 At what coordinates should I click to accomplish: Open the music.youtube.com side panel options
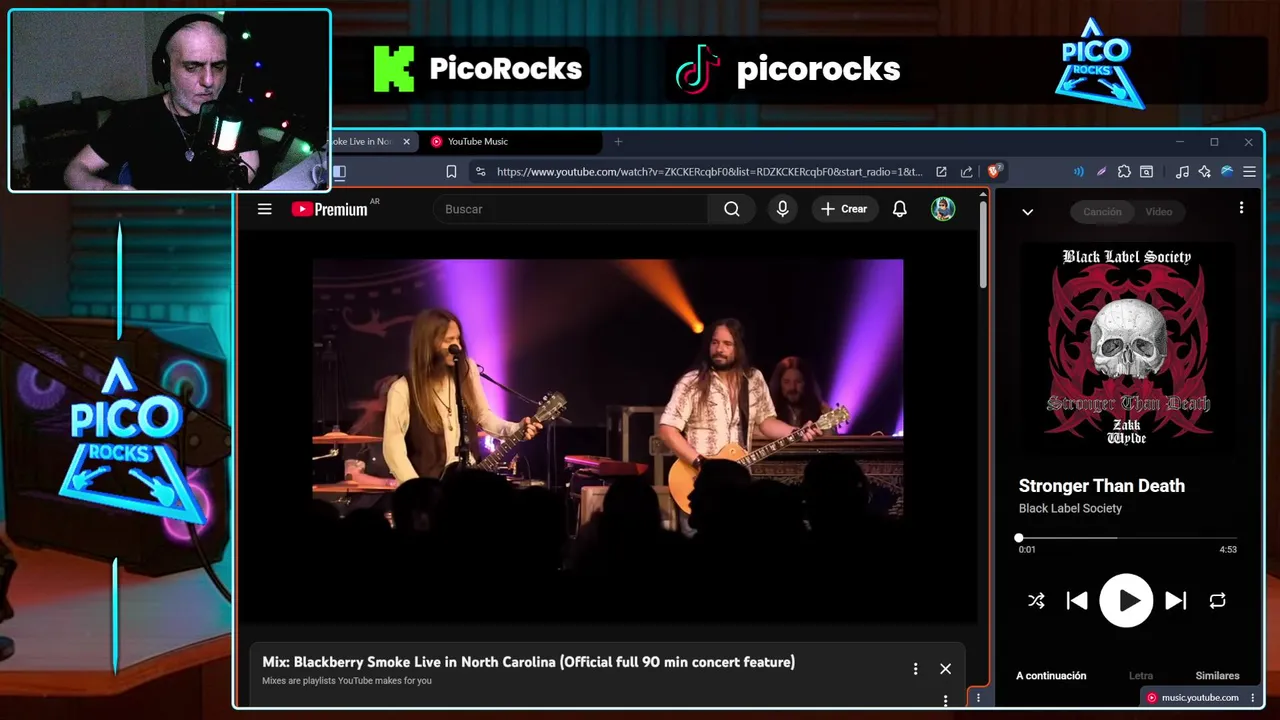pos(1253,698)
